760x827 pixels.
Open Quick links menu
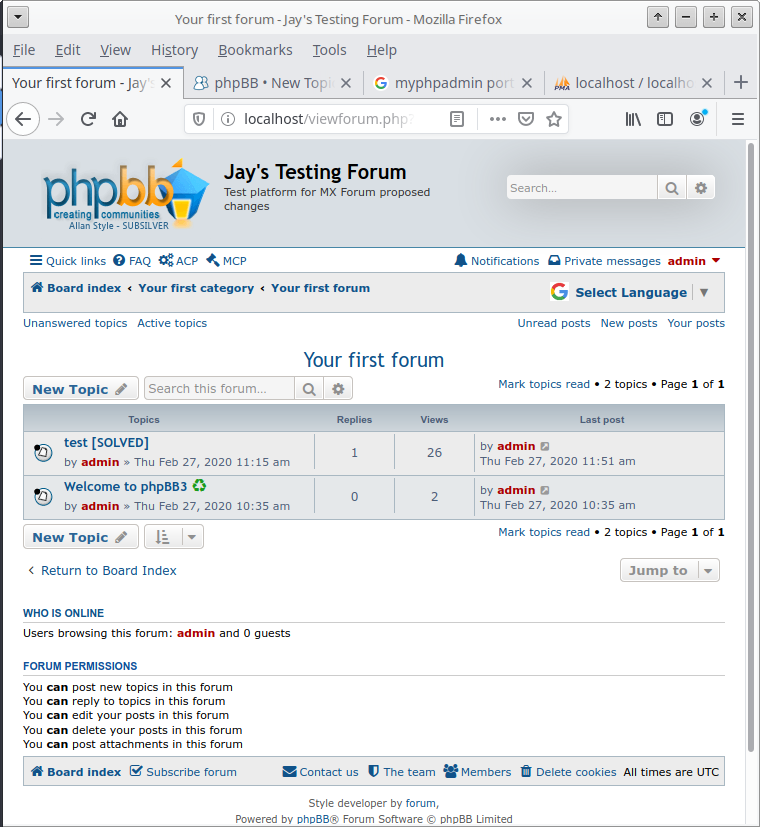tap(68, 261)
